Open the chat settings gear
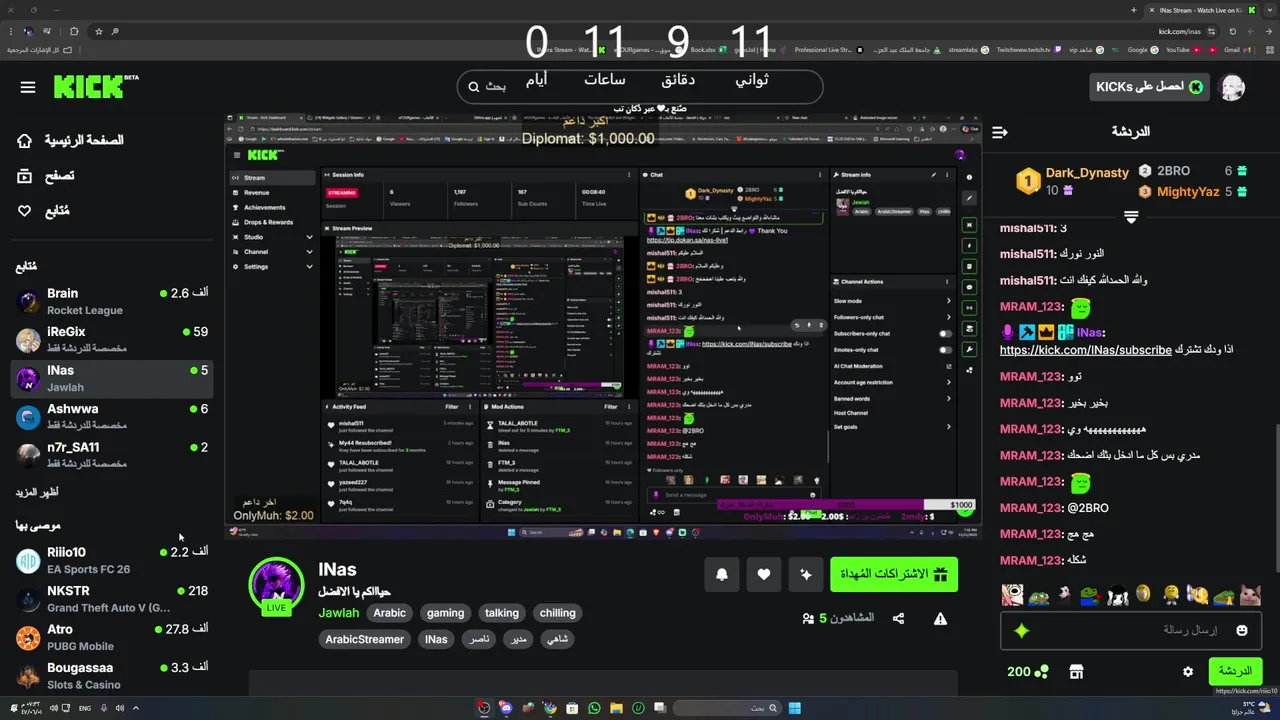This screenshot has width=1280, height=720. (x=1188, y=672)
